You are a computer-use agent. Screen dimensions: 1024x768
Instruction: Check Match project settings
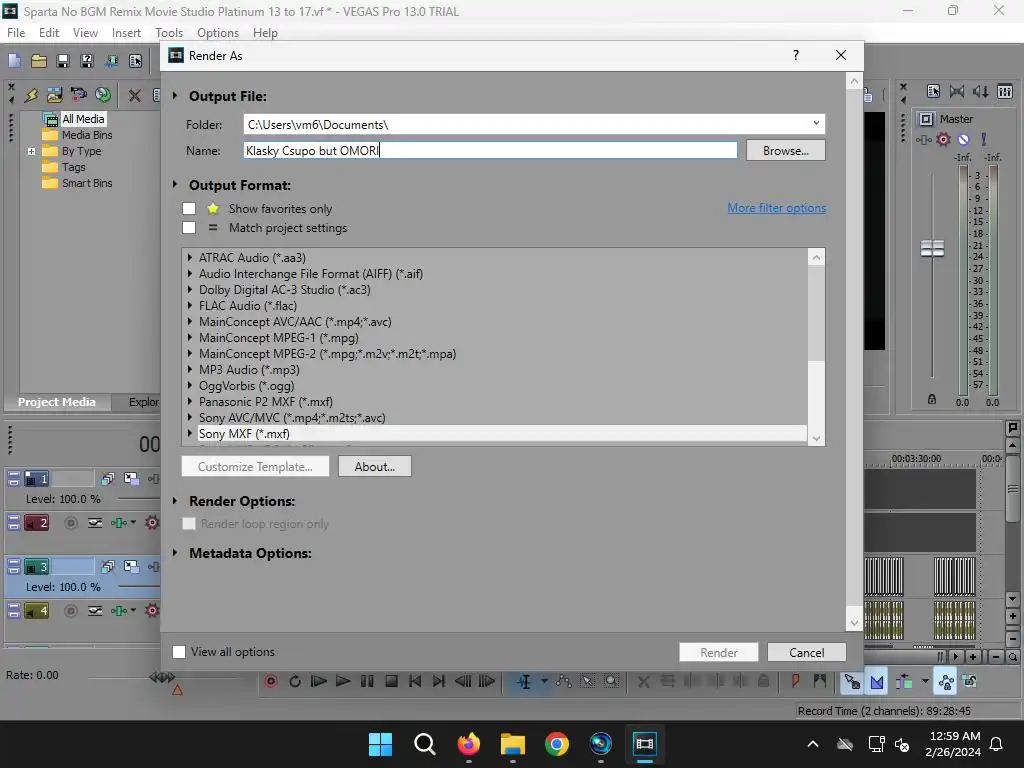(189, 227)
